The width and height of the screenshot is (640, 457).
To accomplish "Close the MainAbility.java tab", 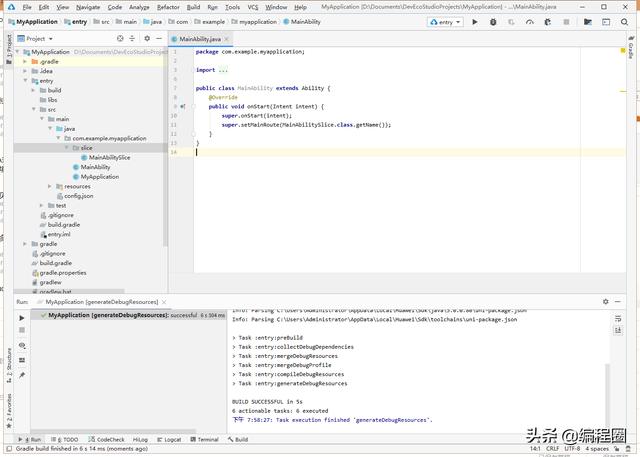I will click(x=227, y=39).
